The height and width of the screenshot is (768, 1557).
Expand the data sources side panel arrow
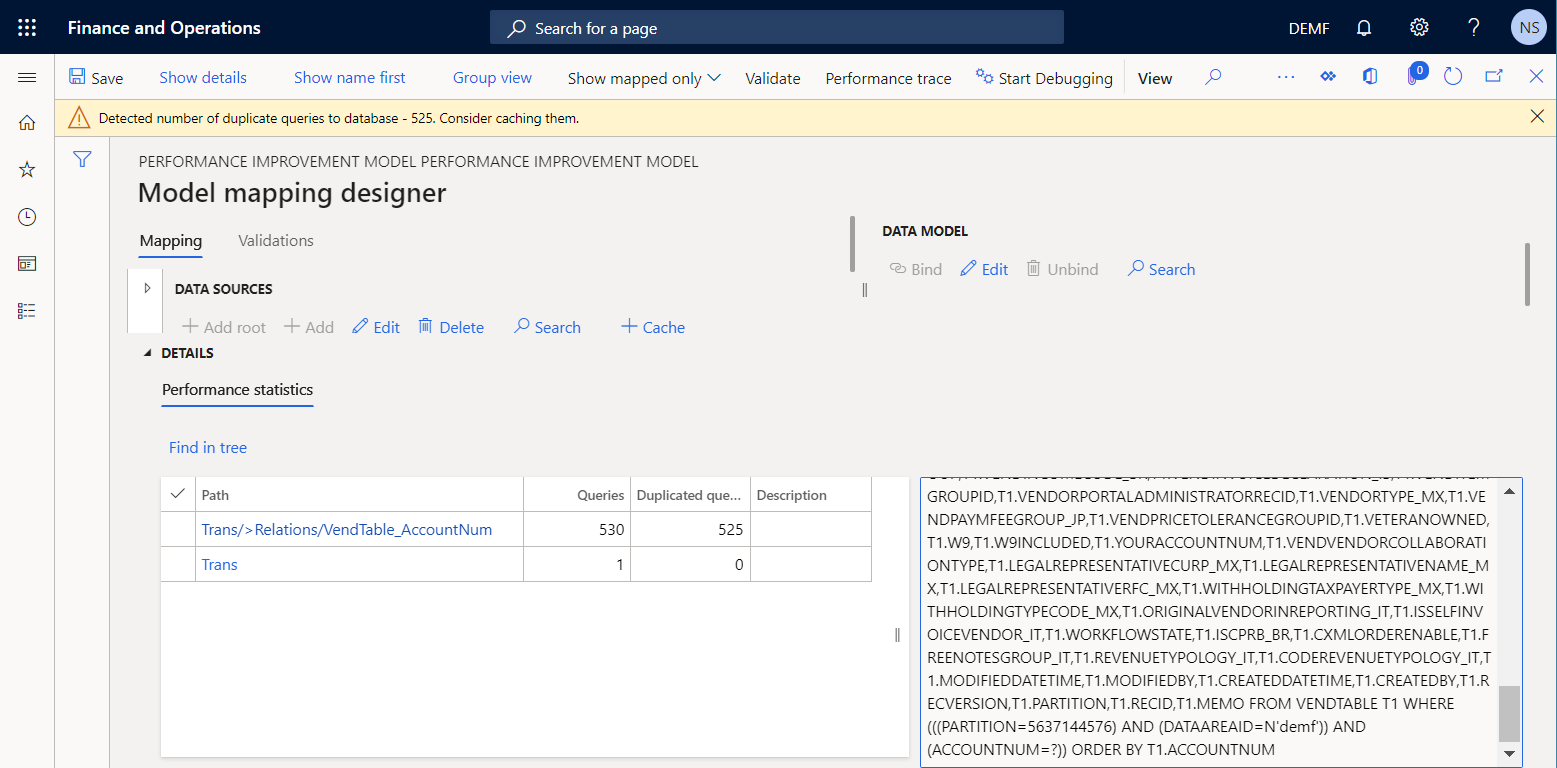click(x=147, y=288)
